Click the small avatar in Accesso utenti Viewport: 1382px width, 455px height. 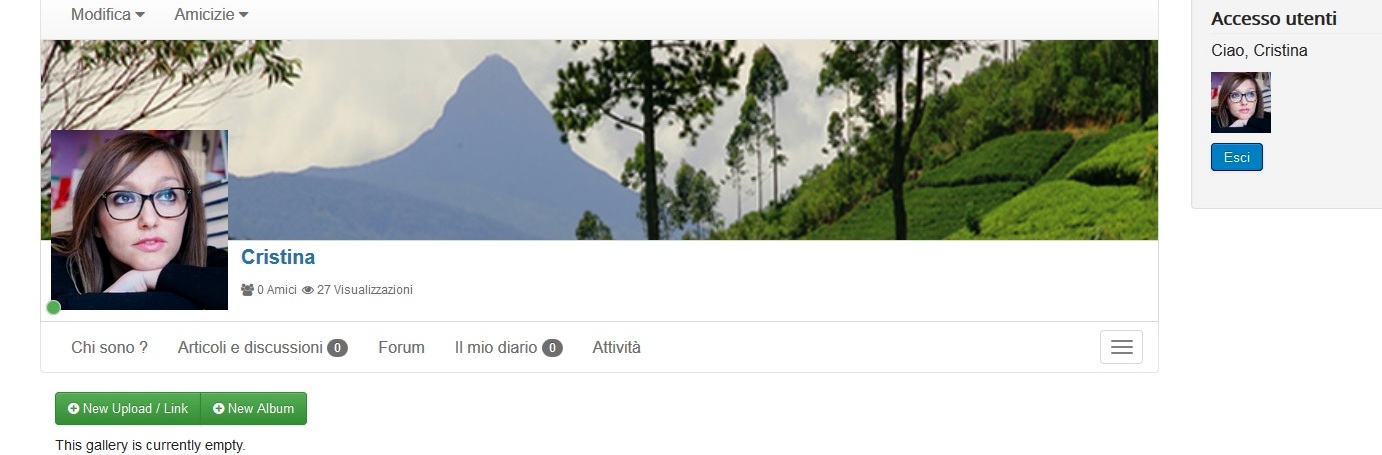pos(1241,102)
